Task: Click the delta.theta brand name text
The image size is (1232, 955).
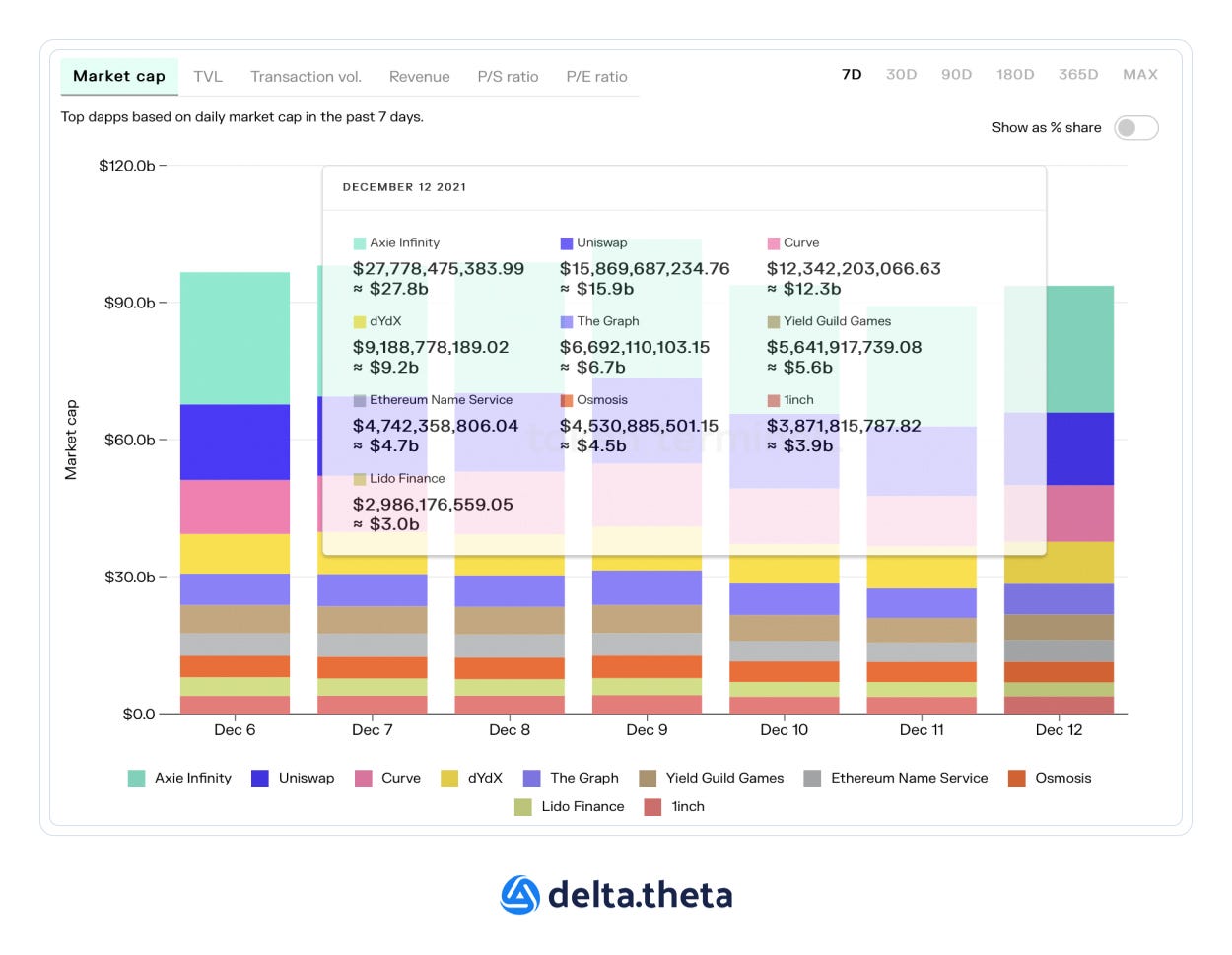Action: tap(640, 895)
